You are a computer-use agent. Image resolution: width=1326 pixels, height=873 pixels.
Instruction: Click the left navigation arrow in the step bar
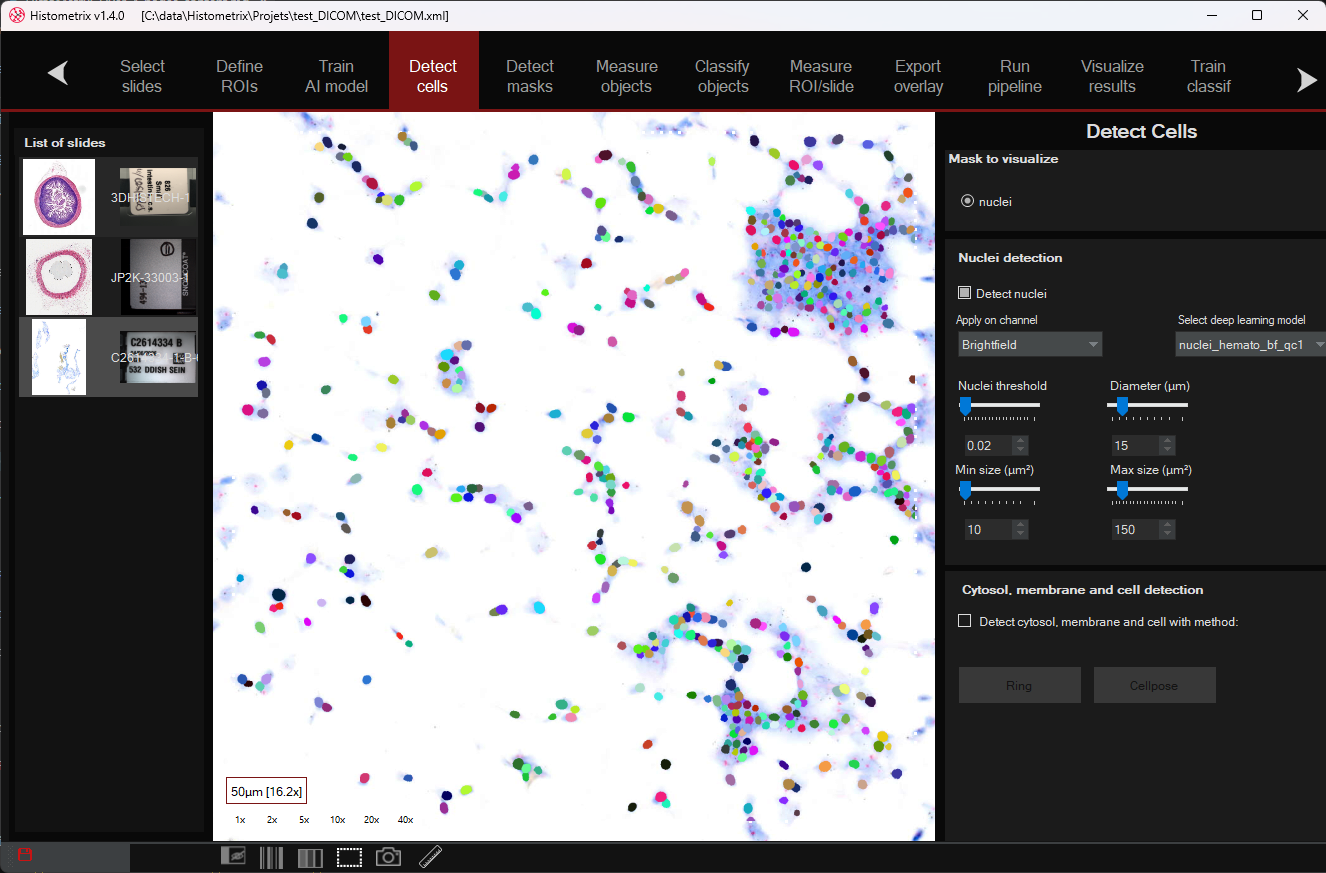point(57,73)
